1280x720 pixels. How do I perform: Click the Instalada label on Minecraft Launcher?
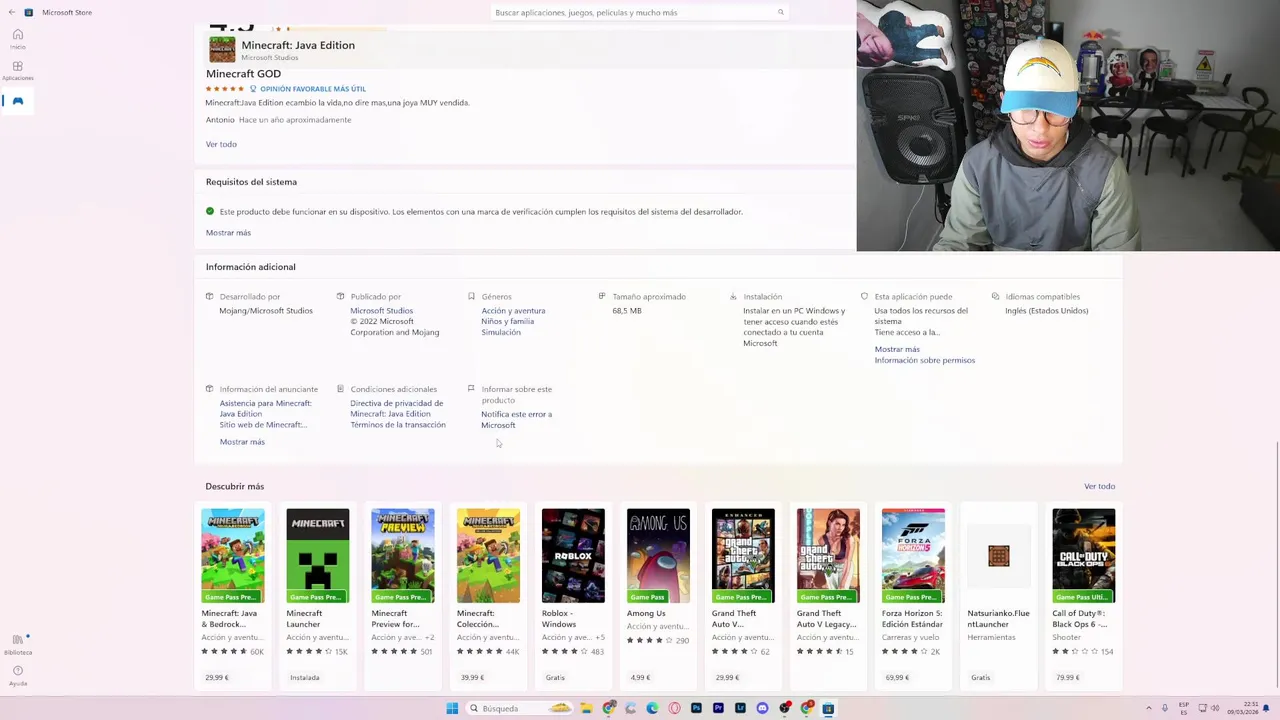[x=305, y=678]
